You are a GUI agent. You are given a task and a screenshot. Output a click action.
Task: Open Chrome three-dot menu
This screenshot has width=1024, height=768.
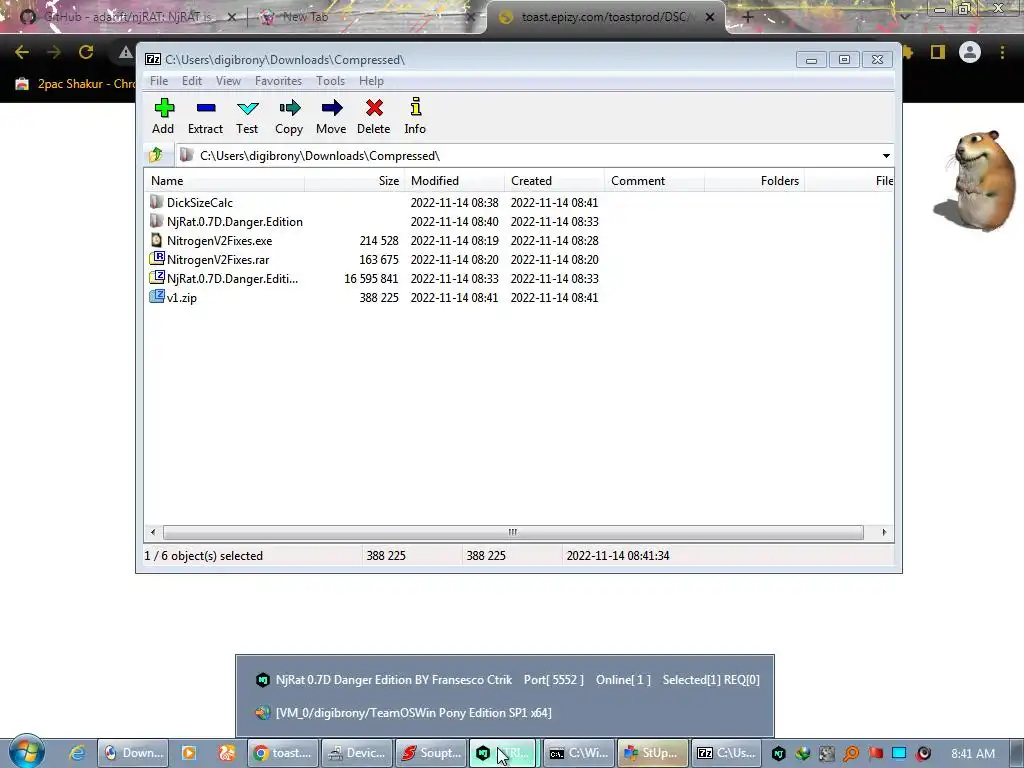point(1002,52)
